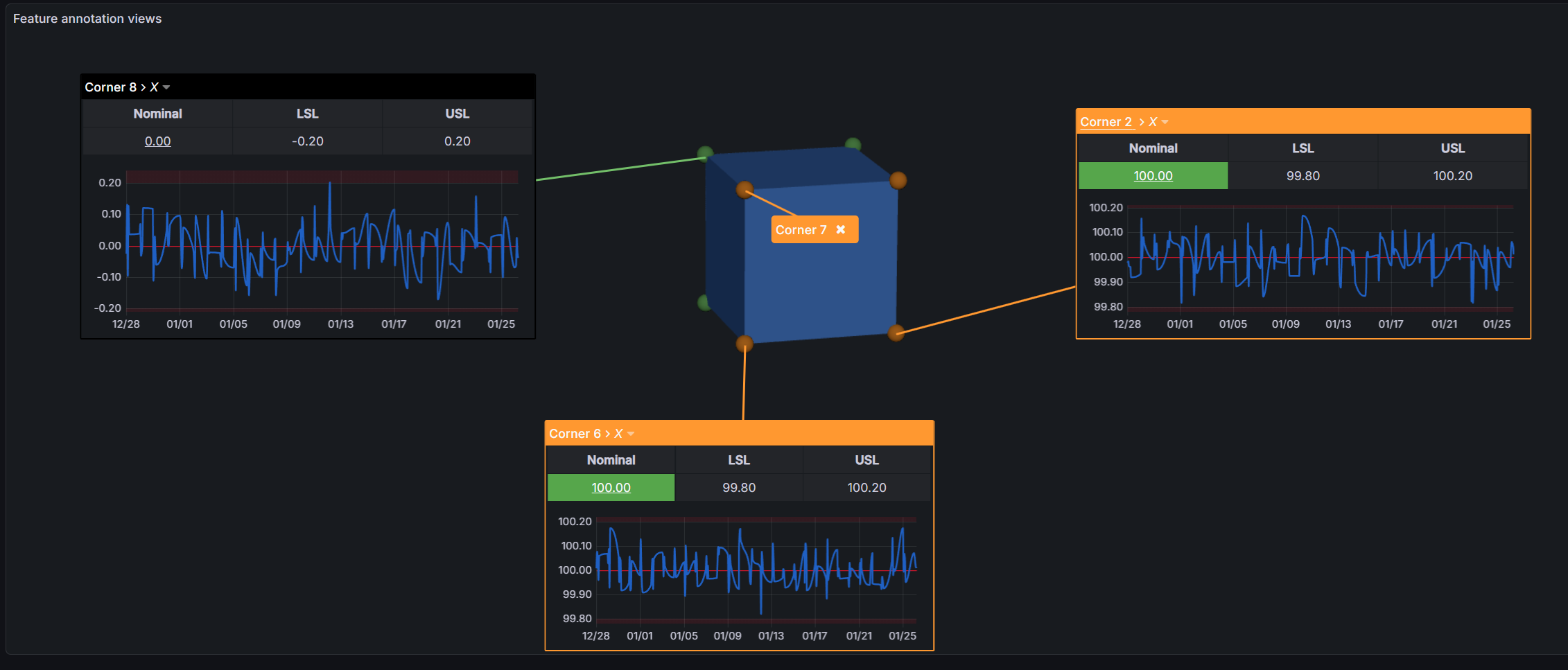Click the Corner 8 title text
This screenshot has width=1568, height=670.
point(110,87)
